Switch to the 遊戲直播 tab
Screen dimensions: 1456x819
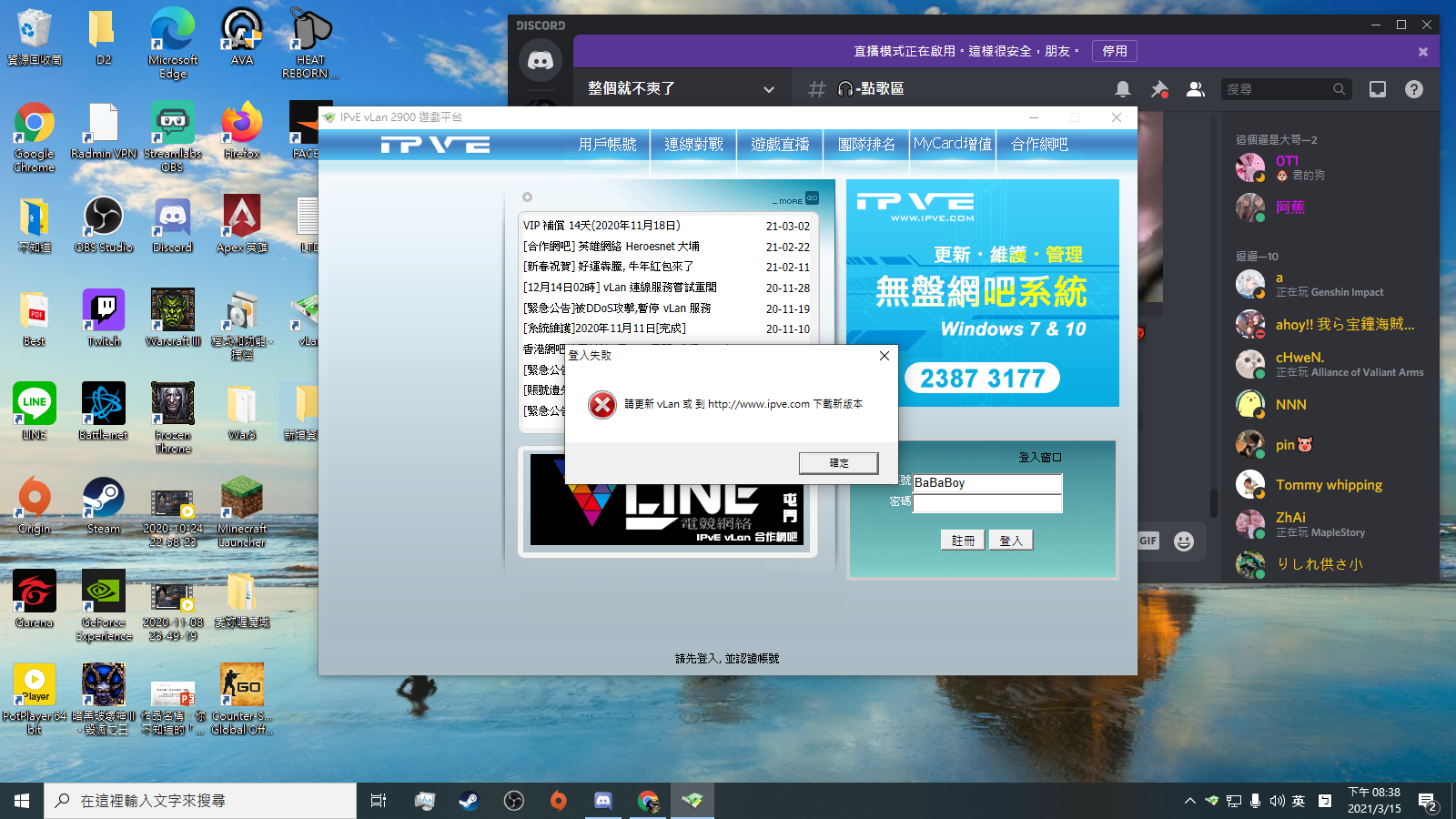pyautogui.click(x=780, y=145)
